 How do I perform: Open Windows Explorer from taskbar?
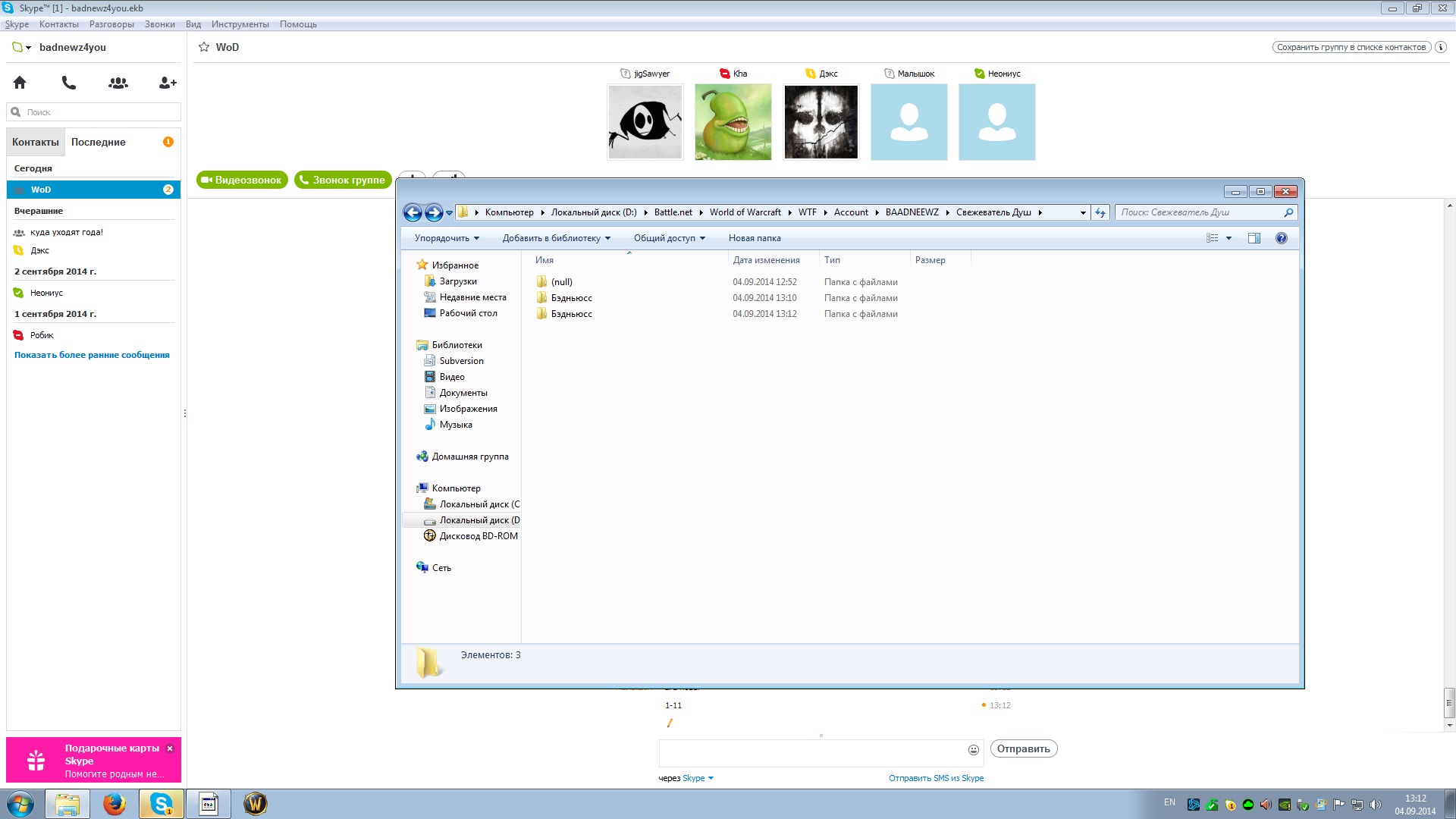coord(67,804)
